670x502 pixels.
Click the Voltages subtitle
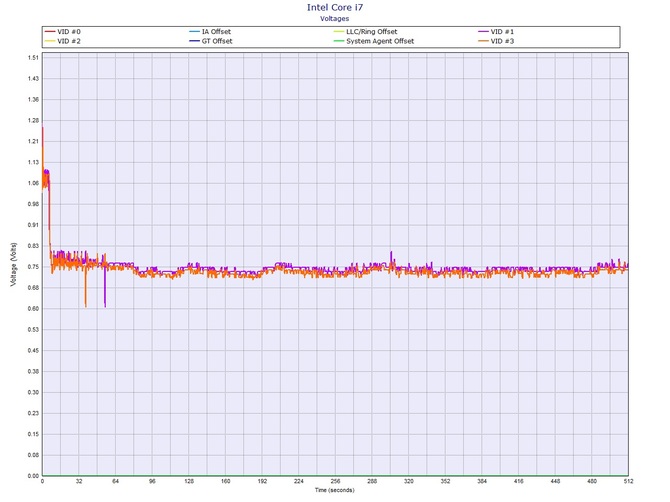click(x=335, y=19)
